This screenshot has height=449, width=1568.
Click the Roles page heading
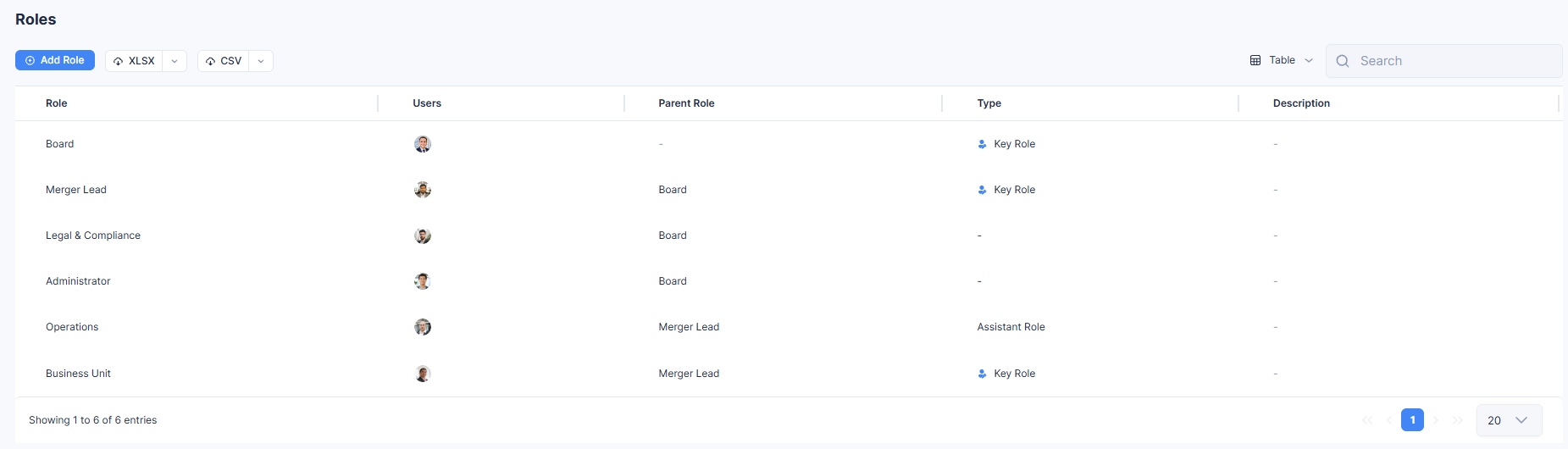(36, 19)
